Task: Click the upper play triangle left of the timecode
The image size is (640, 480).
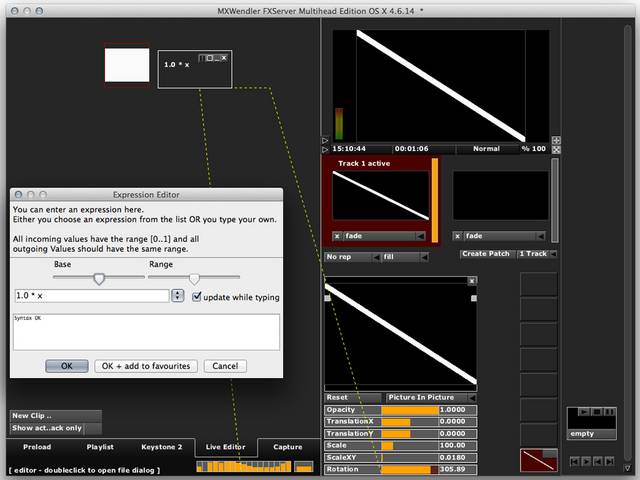Action: click(x=325, y=140)
